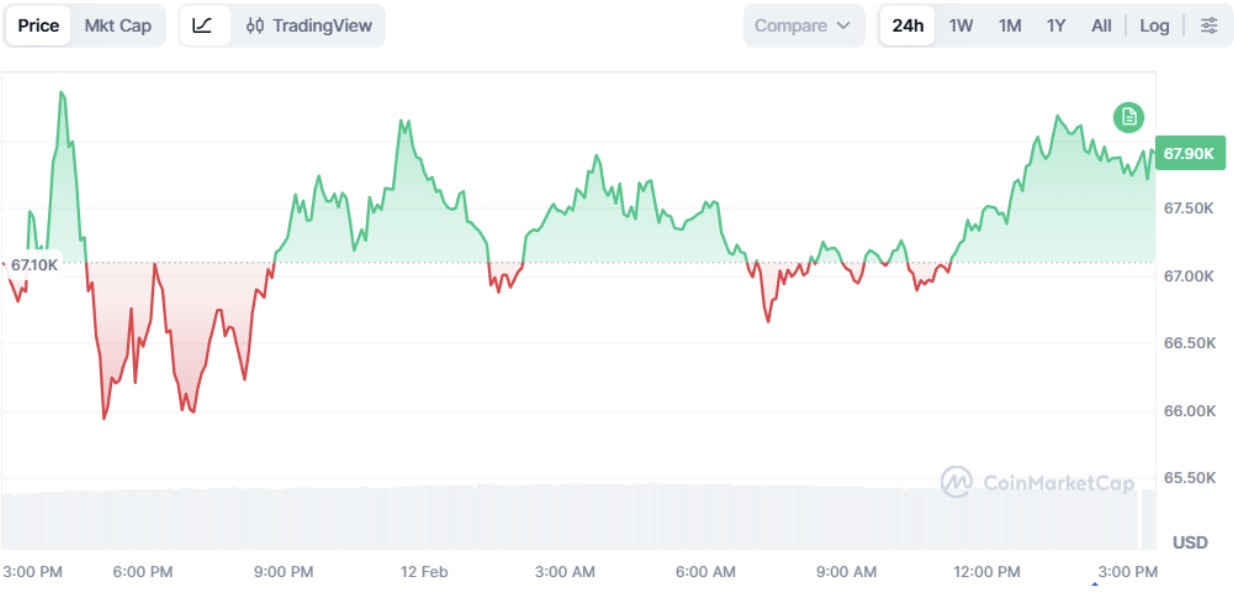Switch chart to Price view
This screenshot has width=1234, height=602.
click(39, 26)
